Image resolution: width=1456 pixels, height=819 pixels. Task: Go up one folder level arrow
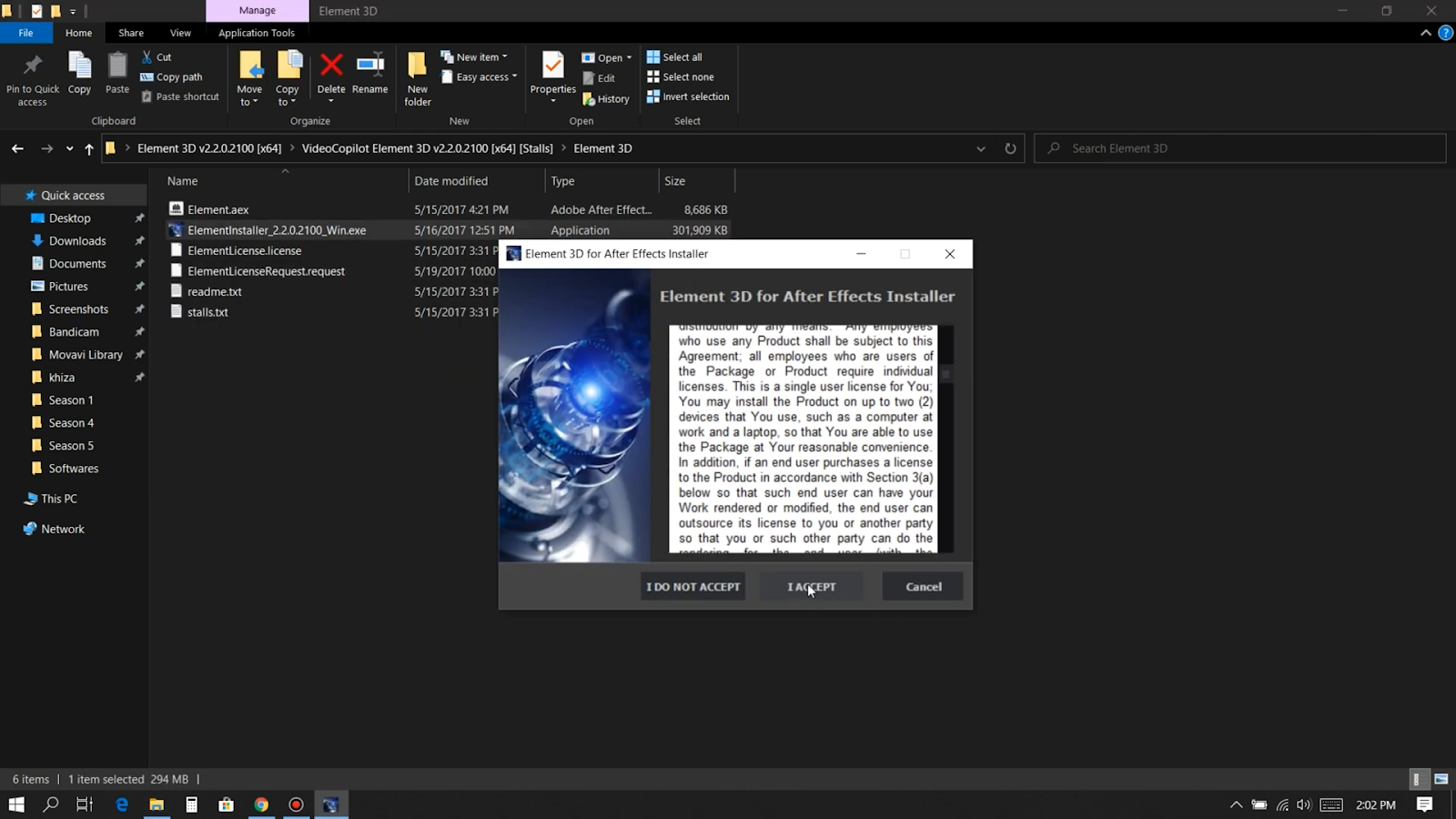coord(89,148)
